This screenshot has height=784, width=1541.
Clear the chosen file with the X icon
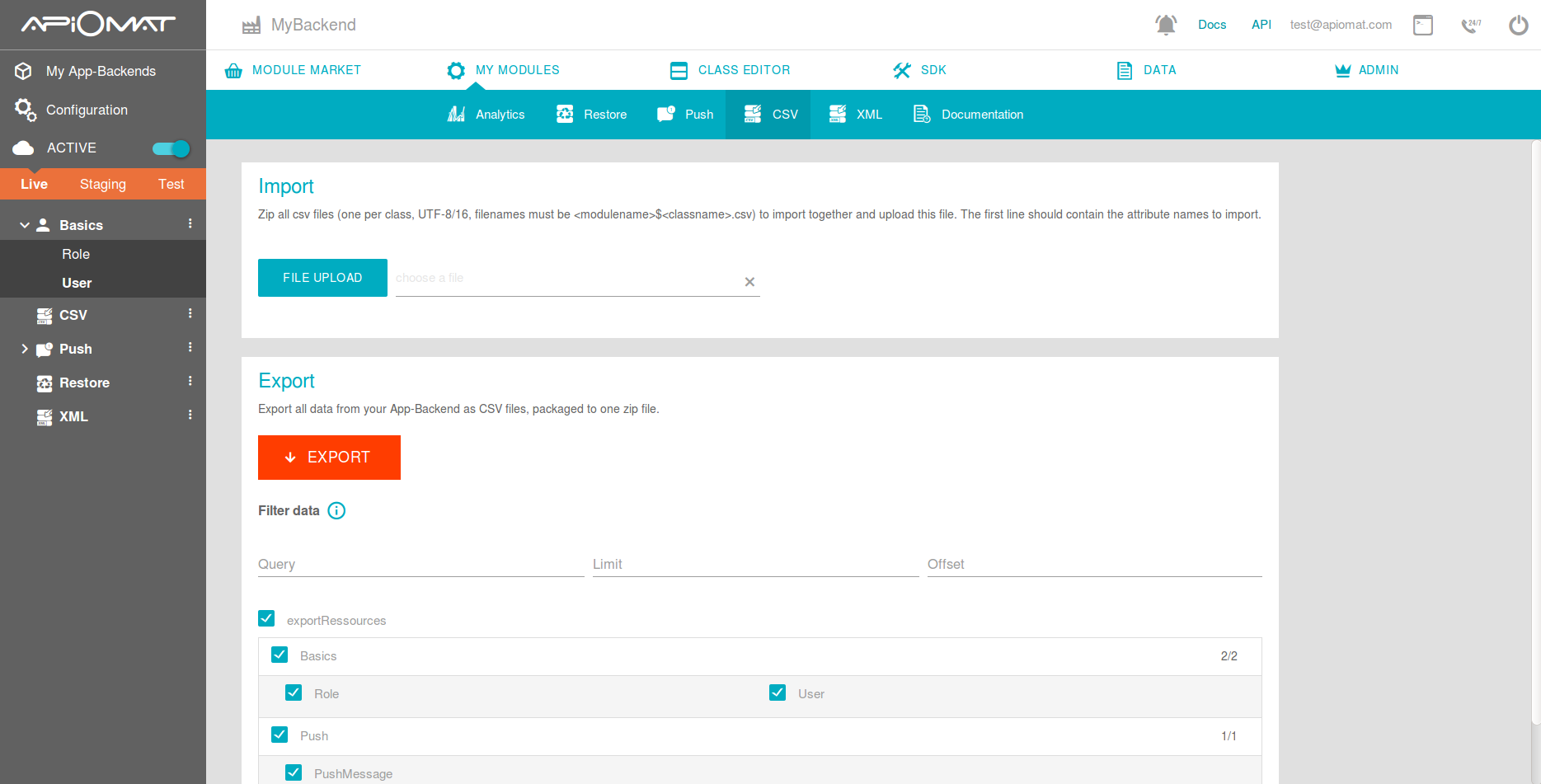click(749, 282)
